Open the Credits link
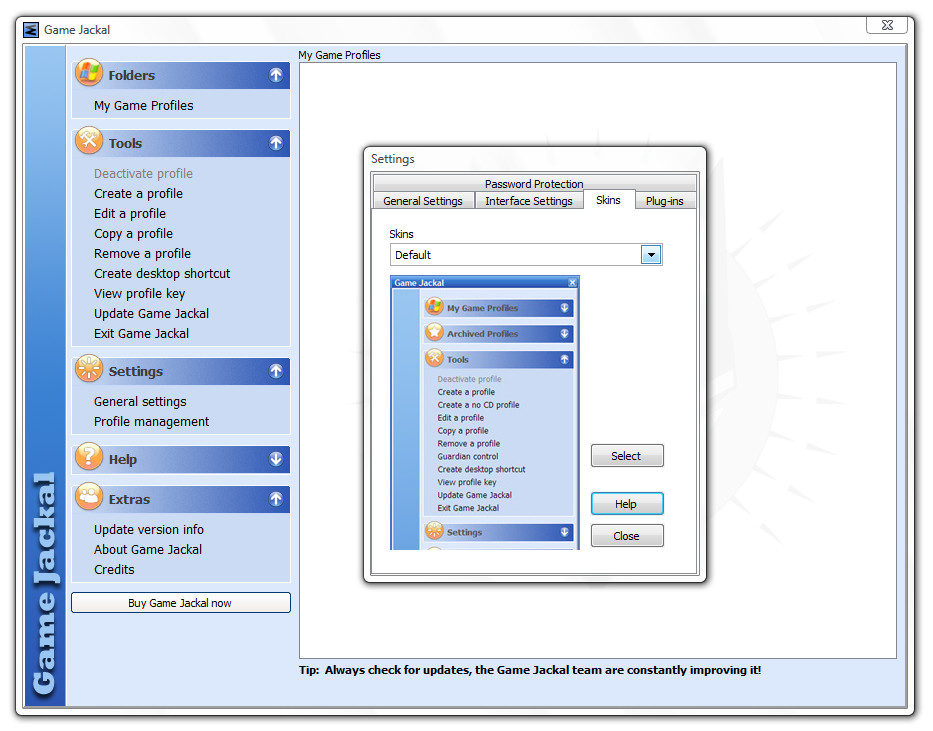 coord(114,569)
